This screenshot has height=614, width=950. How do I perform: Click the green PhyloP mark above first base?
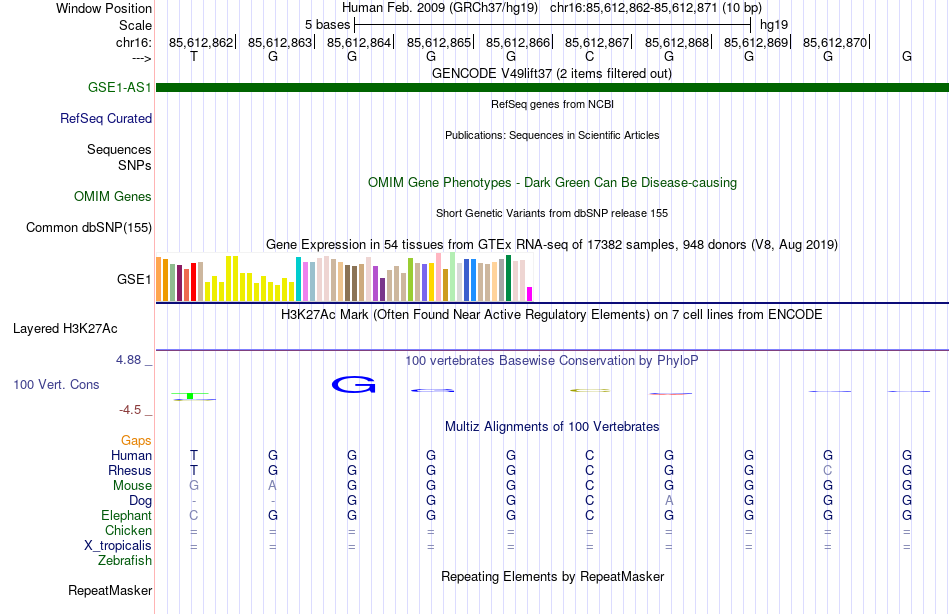(190, 396)
